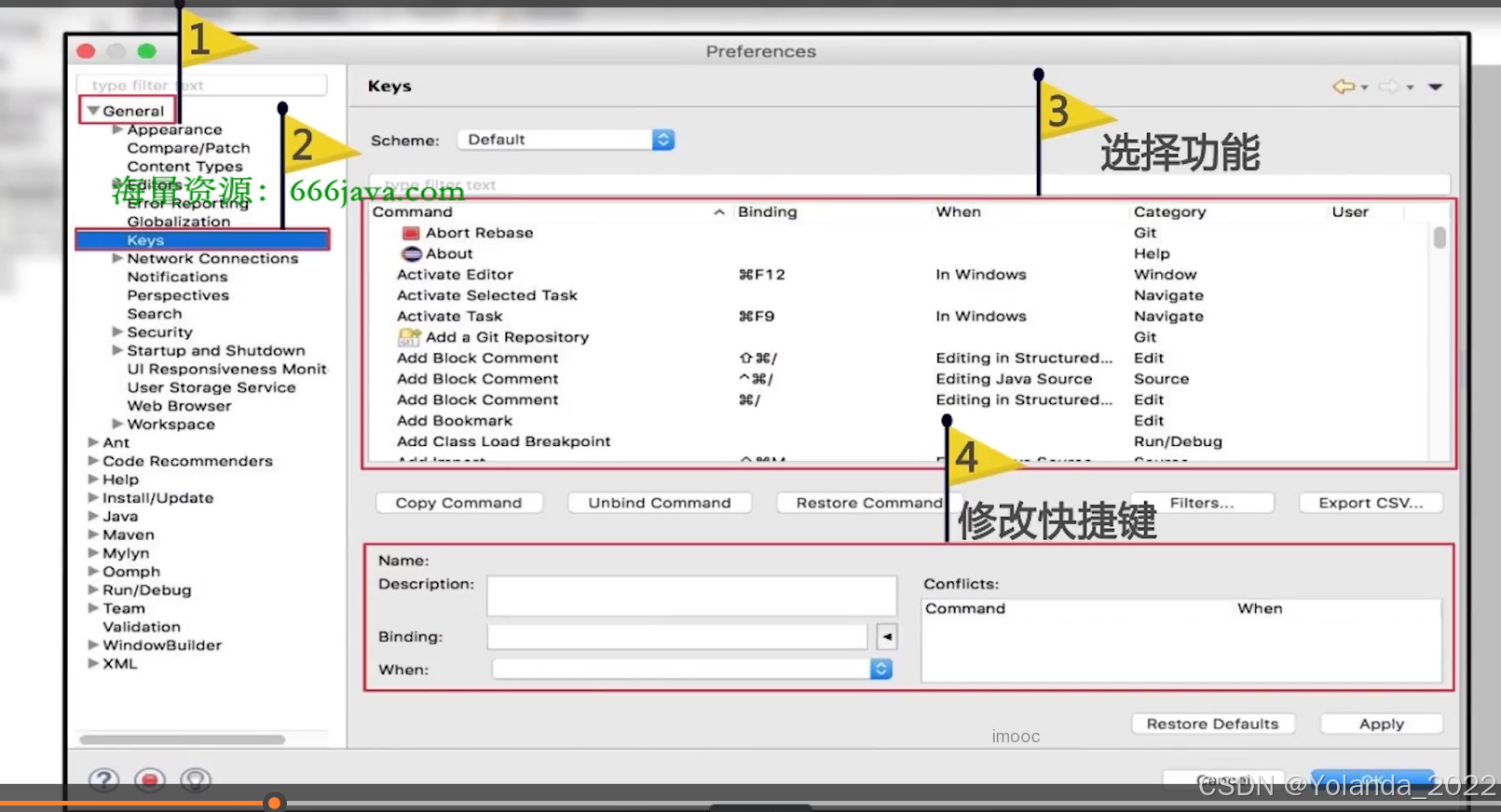
Task: Select Validation in the tree
Action: click(142, 627)
